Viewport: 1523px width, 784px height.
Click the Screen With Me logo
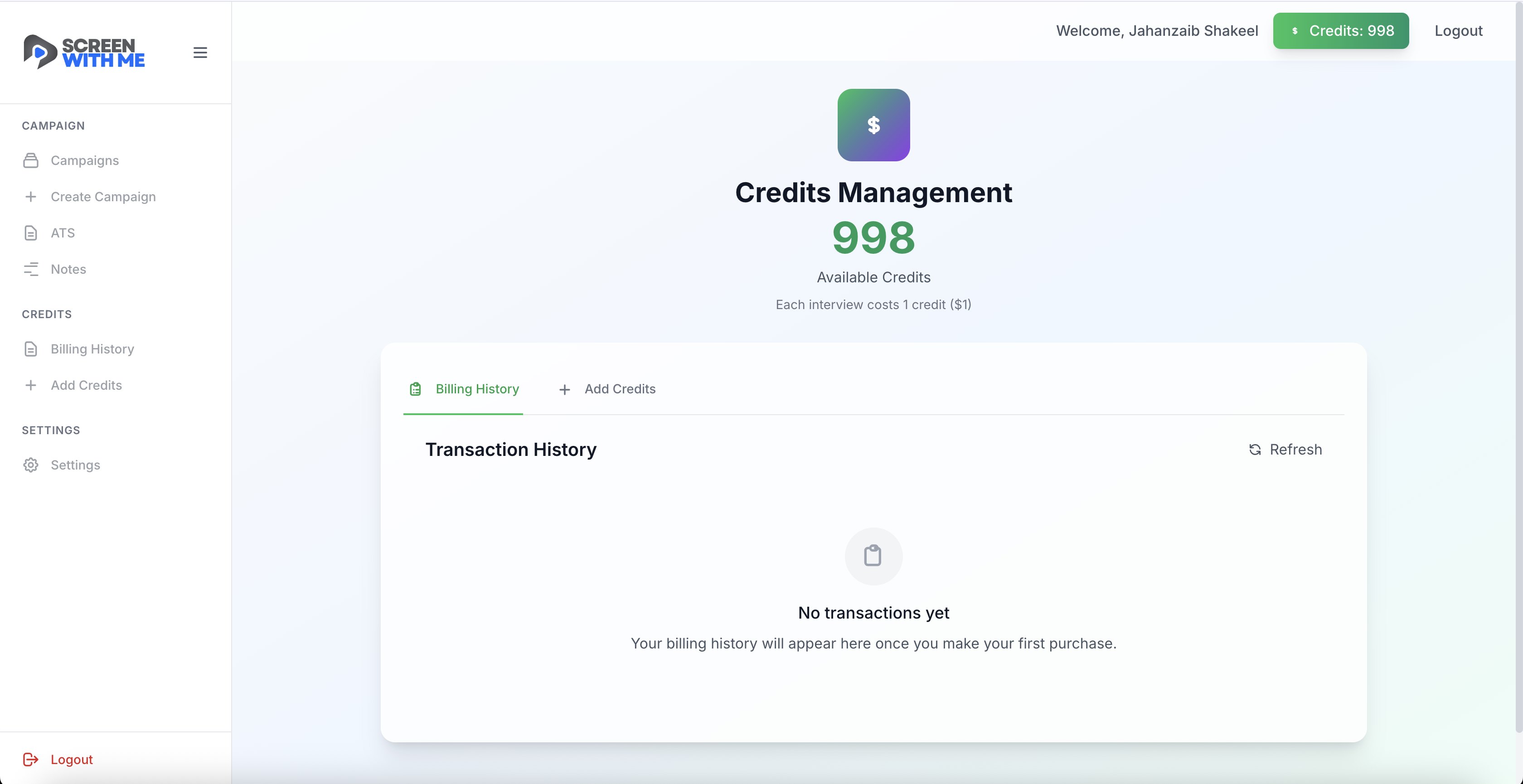coord(84,52)
